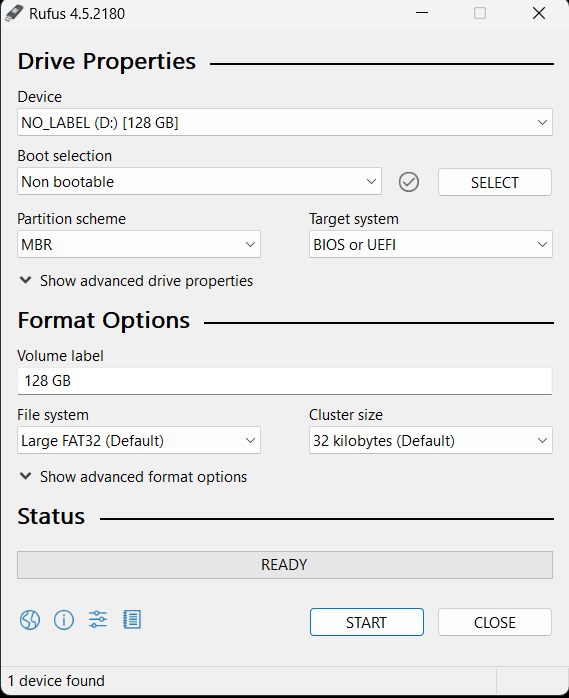Click the Rufus 4.5.2180 title text
This screenshot has height=698, width=569.
point(77,14)
